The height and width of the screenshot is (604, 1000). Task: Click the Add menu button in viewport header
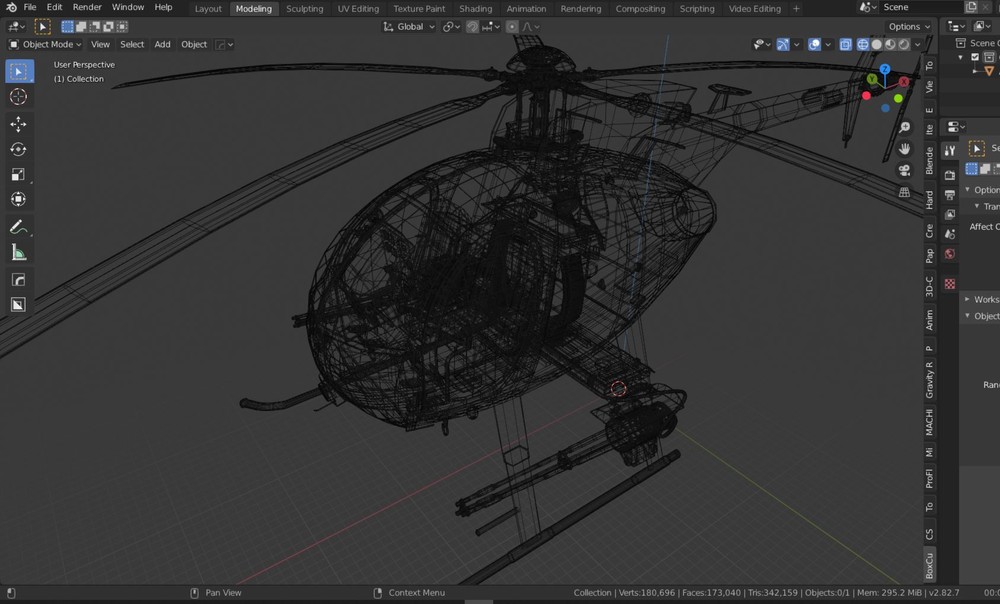[x=162, y=45]
